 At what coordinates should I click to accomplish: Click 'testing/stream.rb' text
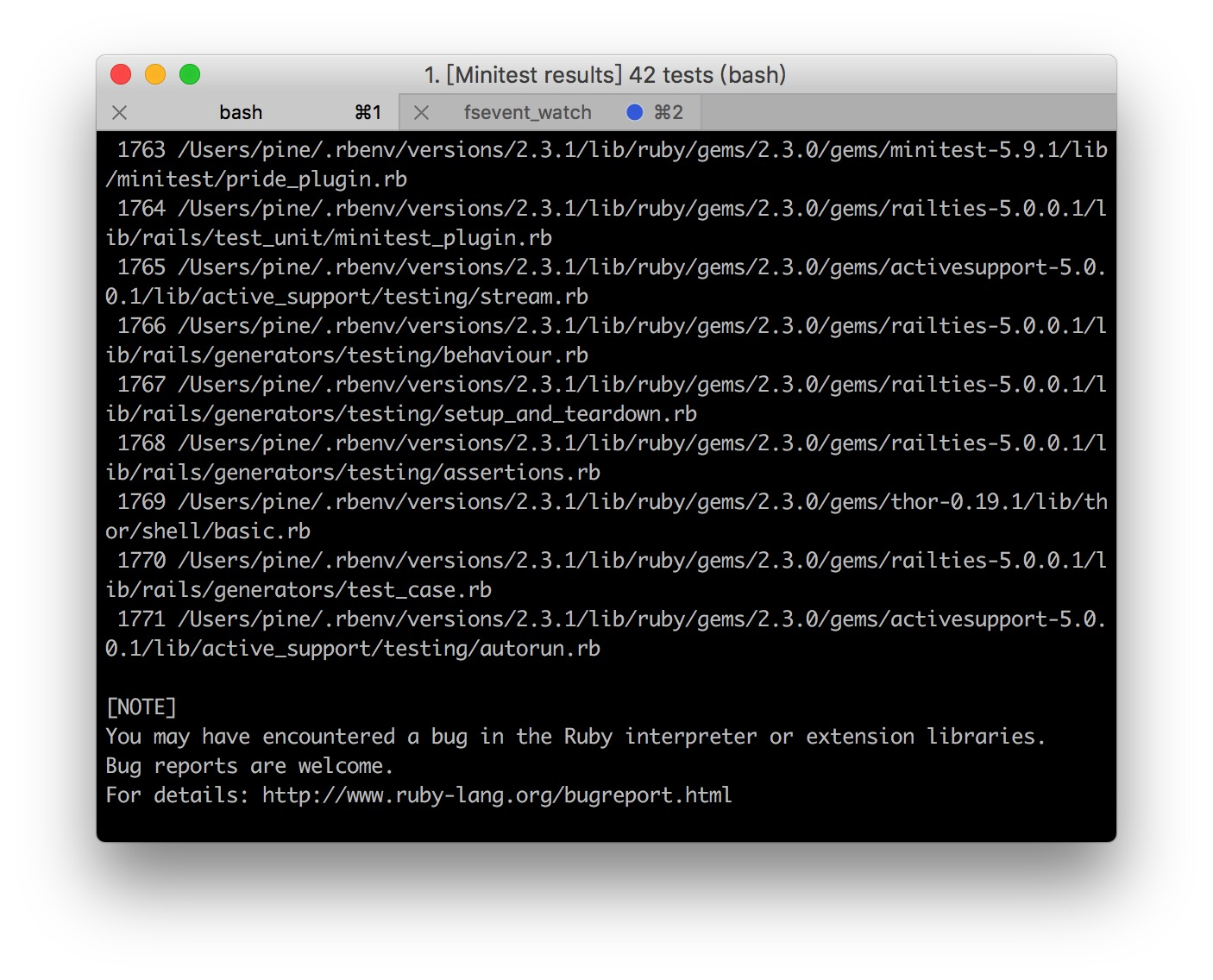pos(486,296)
